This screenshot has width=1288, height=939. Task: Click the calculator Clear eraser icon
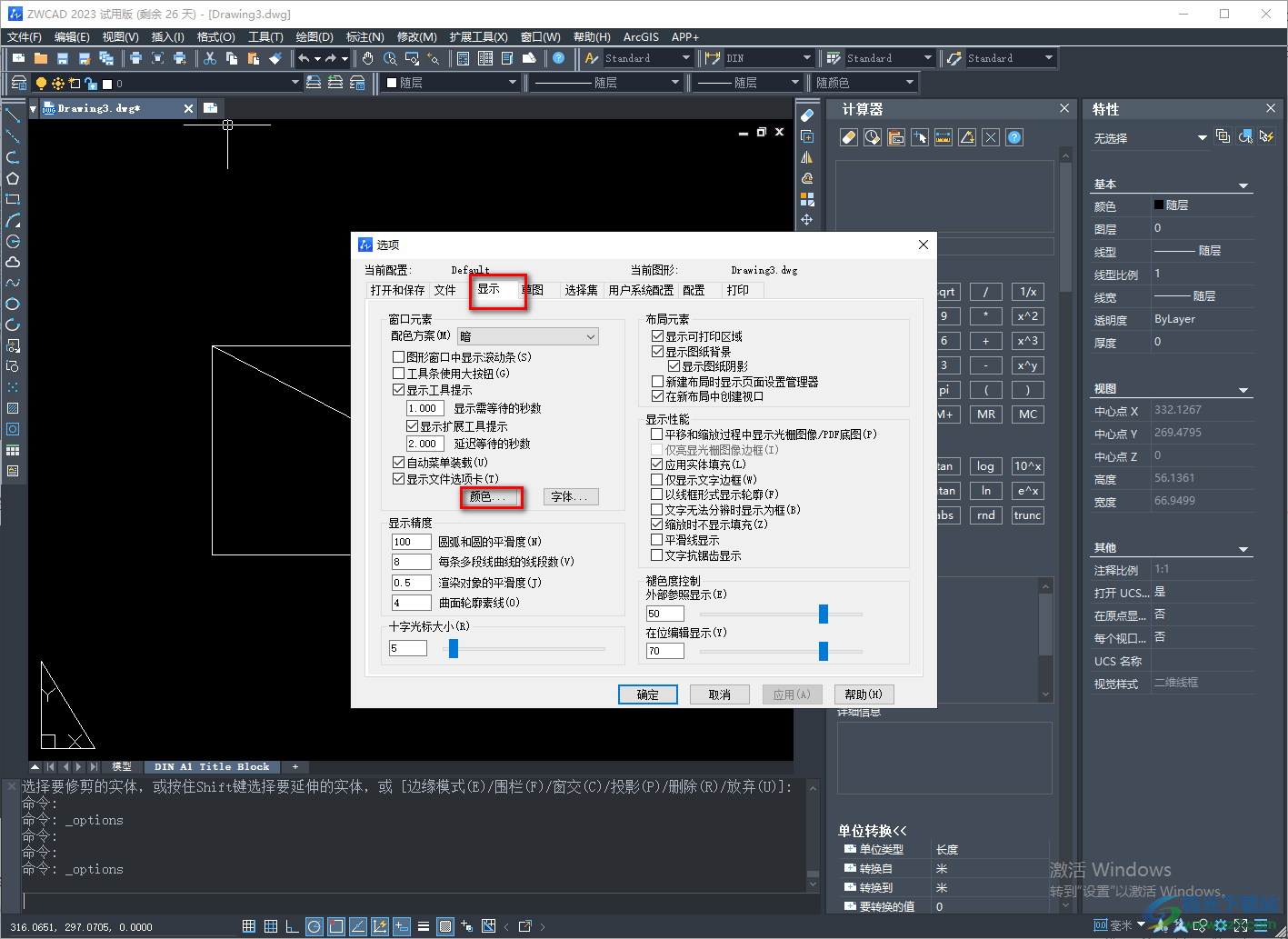point(849,137)
